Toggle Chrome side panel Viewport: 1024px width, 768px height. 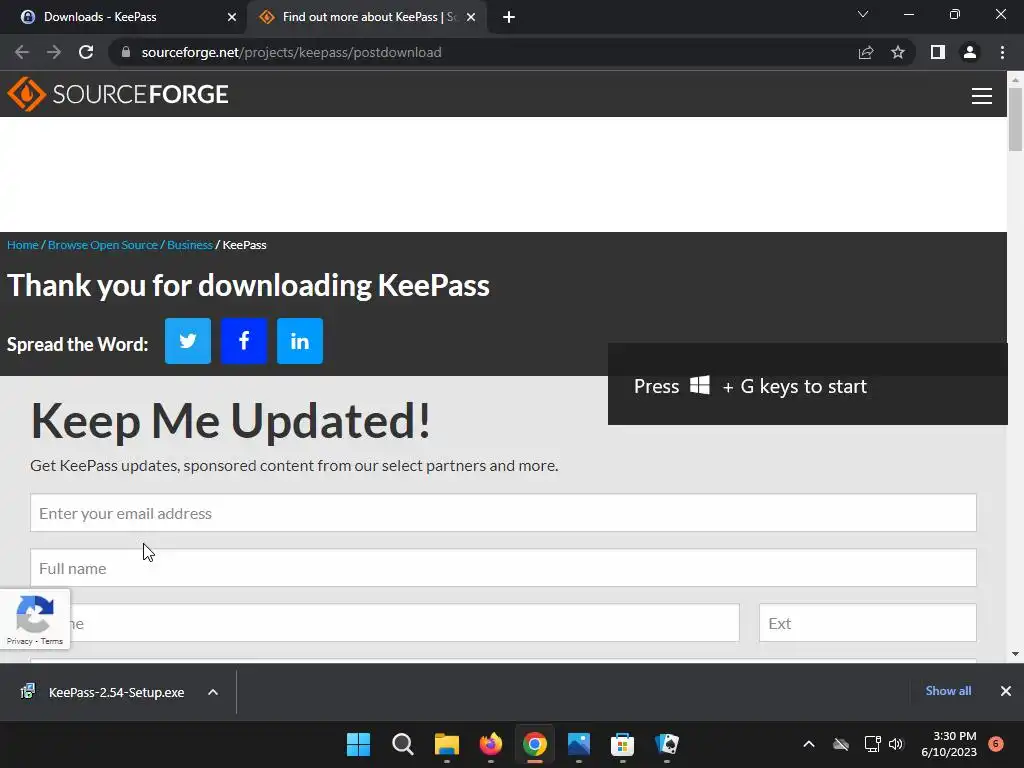[x=938, y=52]
